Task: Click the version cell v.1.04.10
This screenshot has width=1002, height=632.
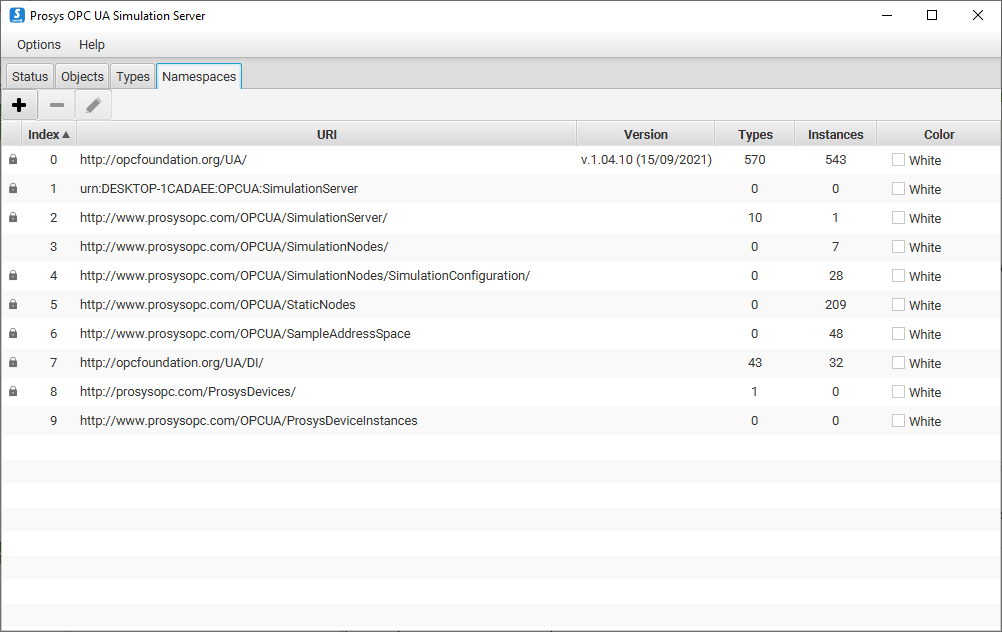Action: pyautogui.click(x=646, y=160)
